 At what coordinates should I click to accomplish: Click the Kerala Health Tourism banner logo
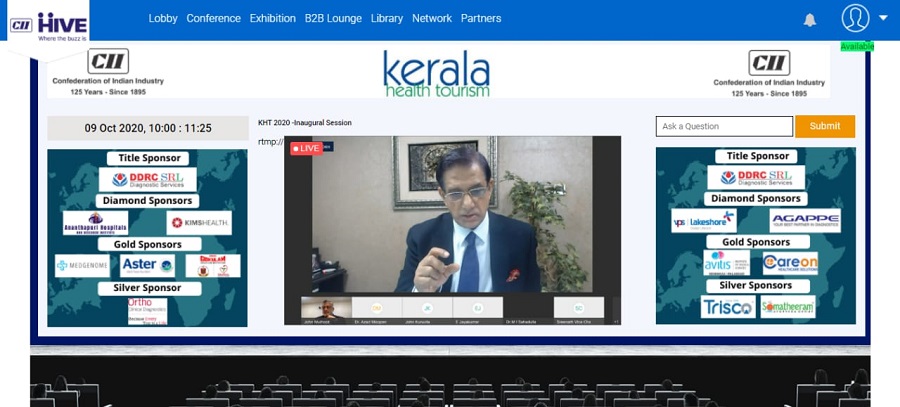point(436,74)
